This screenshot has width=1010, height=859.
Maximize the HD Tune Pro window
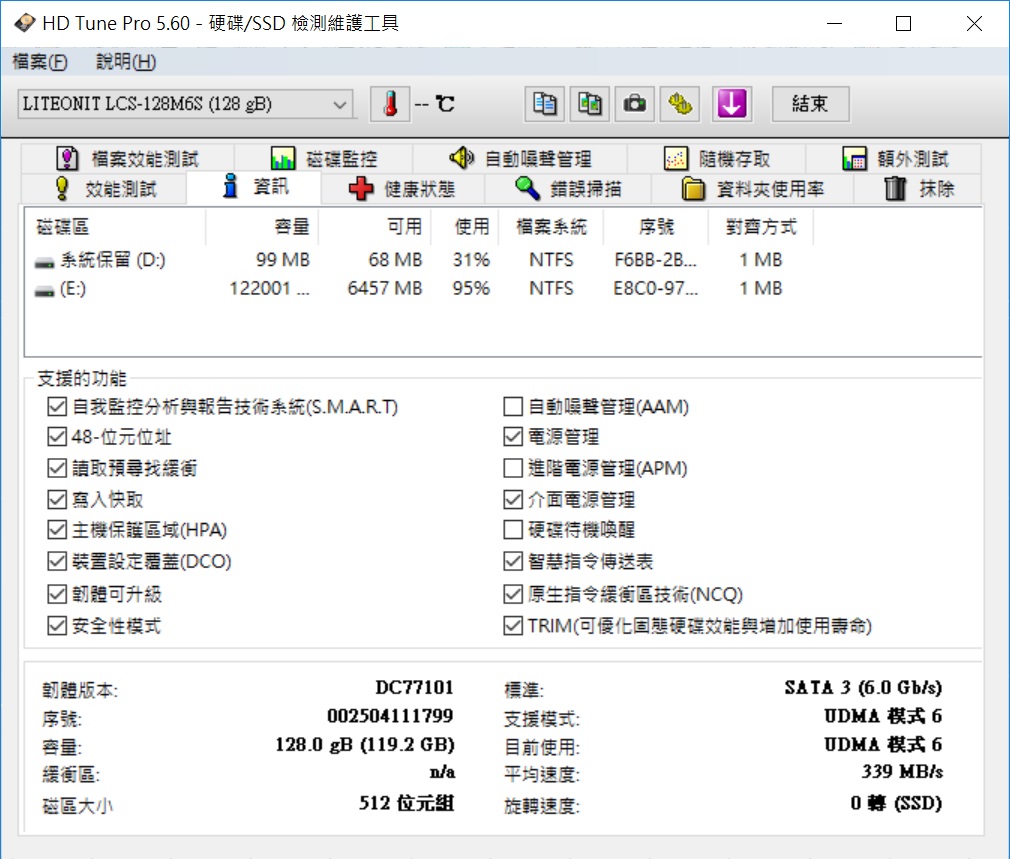click(904, 23)
